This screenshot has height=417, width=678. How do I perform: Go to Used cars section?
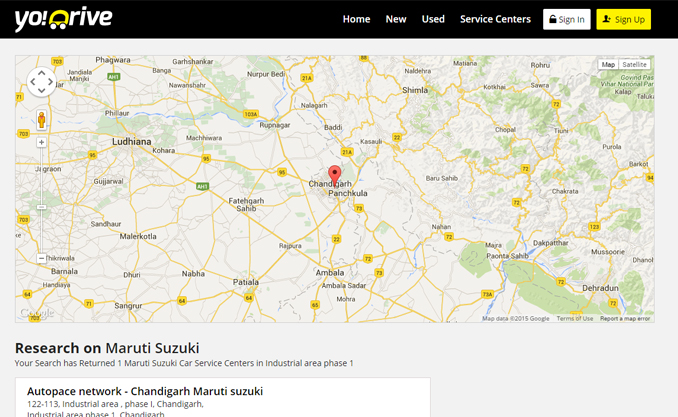[433, 19]
